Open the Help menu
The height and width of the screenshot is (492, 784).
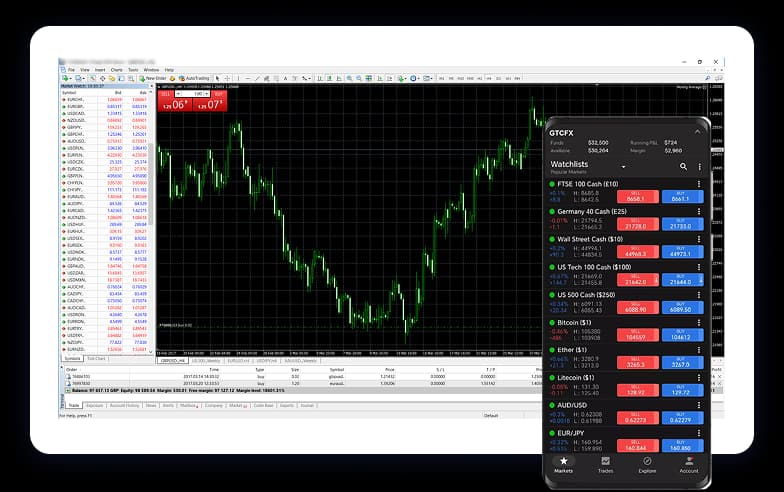(169, 70)
